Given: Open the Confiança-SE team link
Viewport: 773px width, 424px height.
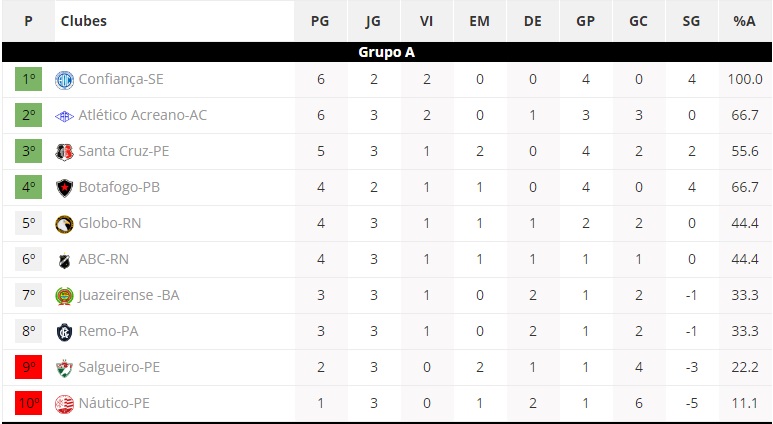Looking at the screenshot, I should (121, 79).
